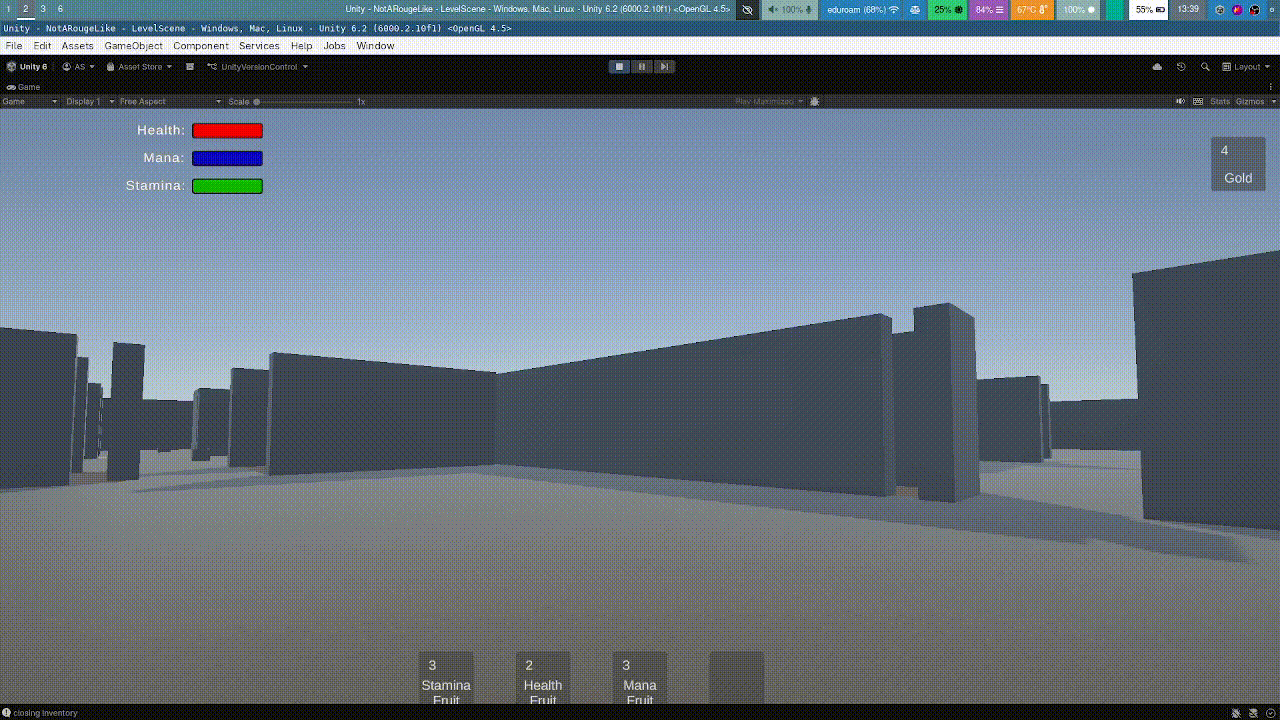Click the Gold counter box

[1238, 163]
